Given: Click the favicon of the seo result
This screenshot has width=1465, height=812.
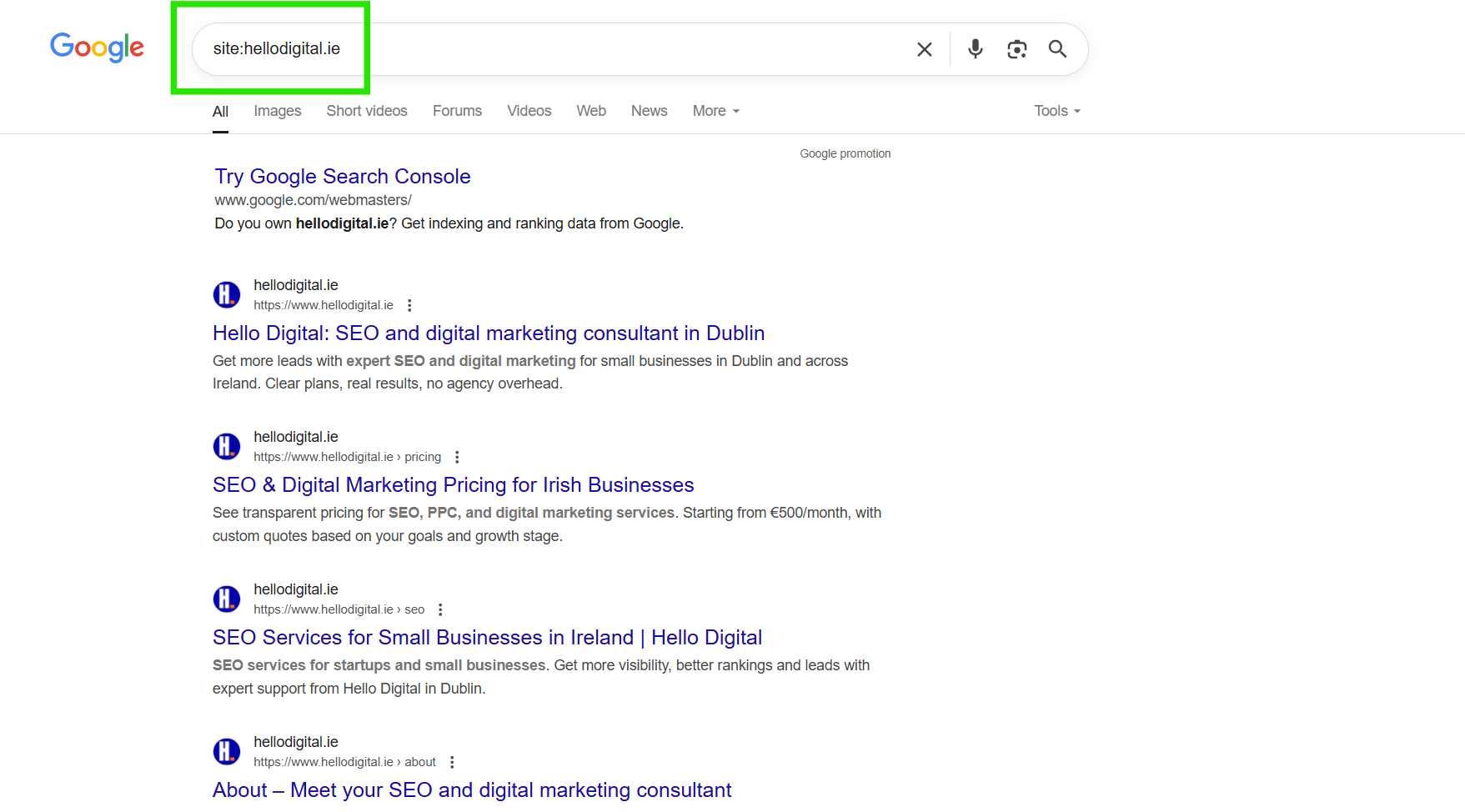Looking at the screenshot, I should point(227,599).
